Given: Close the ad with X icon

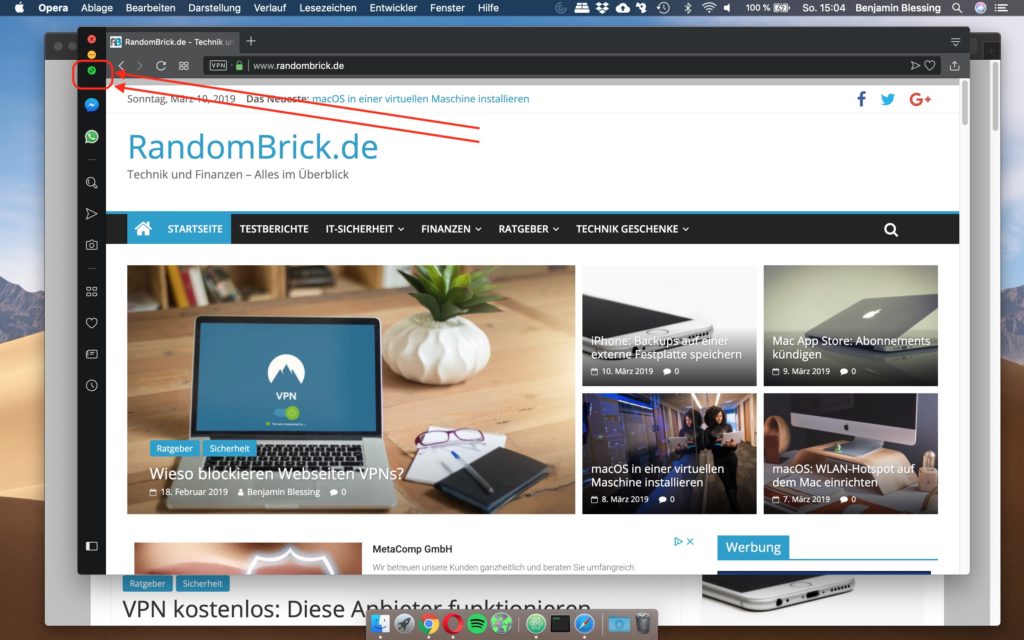Looking at the screenshot, I should pyautogui.click(x=690, y=541).
